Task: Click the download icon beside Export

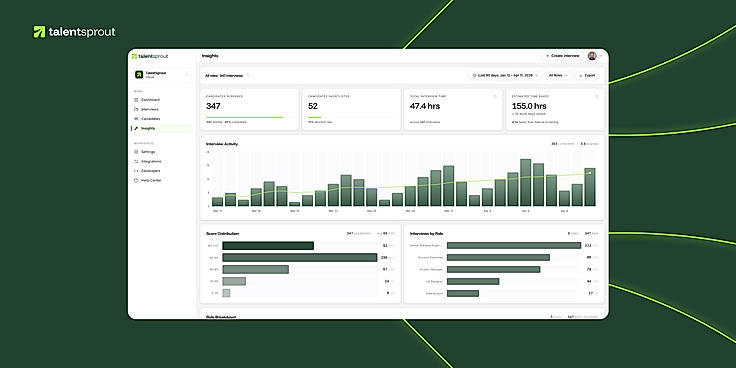Action: click(x=581, y=76)
